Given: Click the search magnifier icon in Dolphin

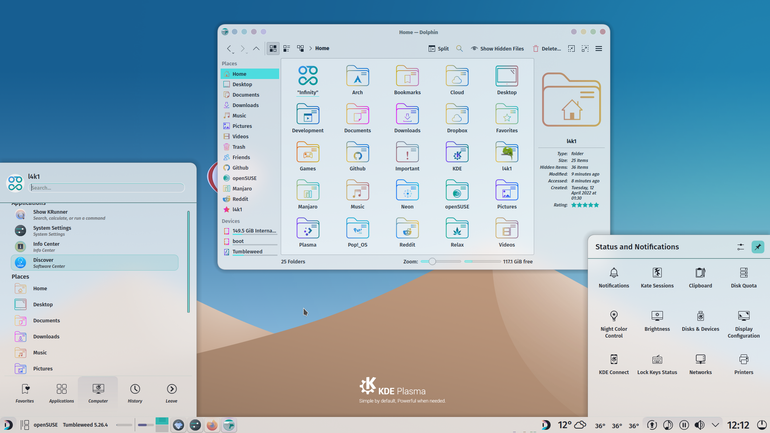Looking at the screenshot, I should [459, 49].
